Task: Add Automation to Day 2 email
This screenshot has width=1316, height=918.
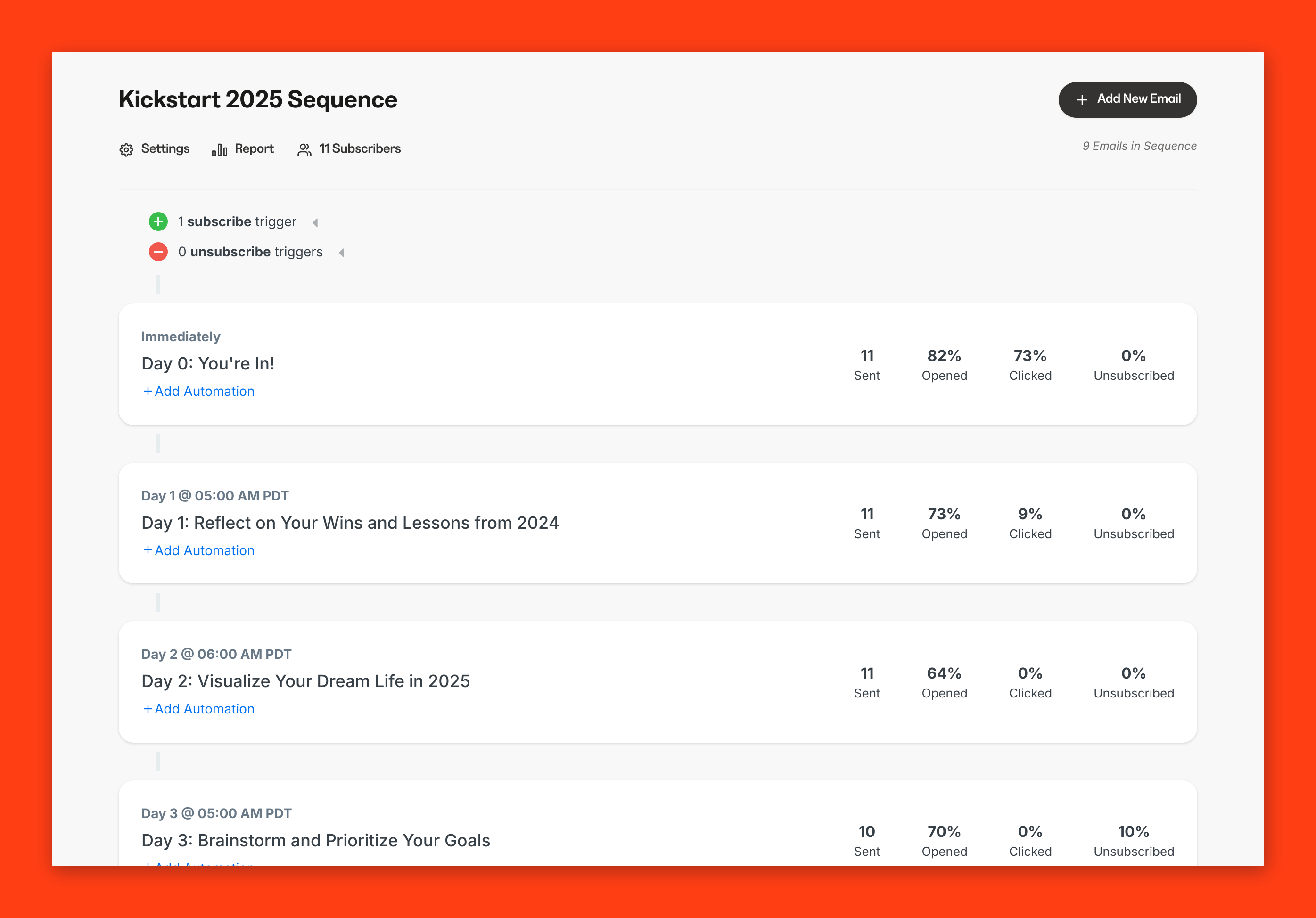Action: (198, 709)
